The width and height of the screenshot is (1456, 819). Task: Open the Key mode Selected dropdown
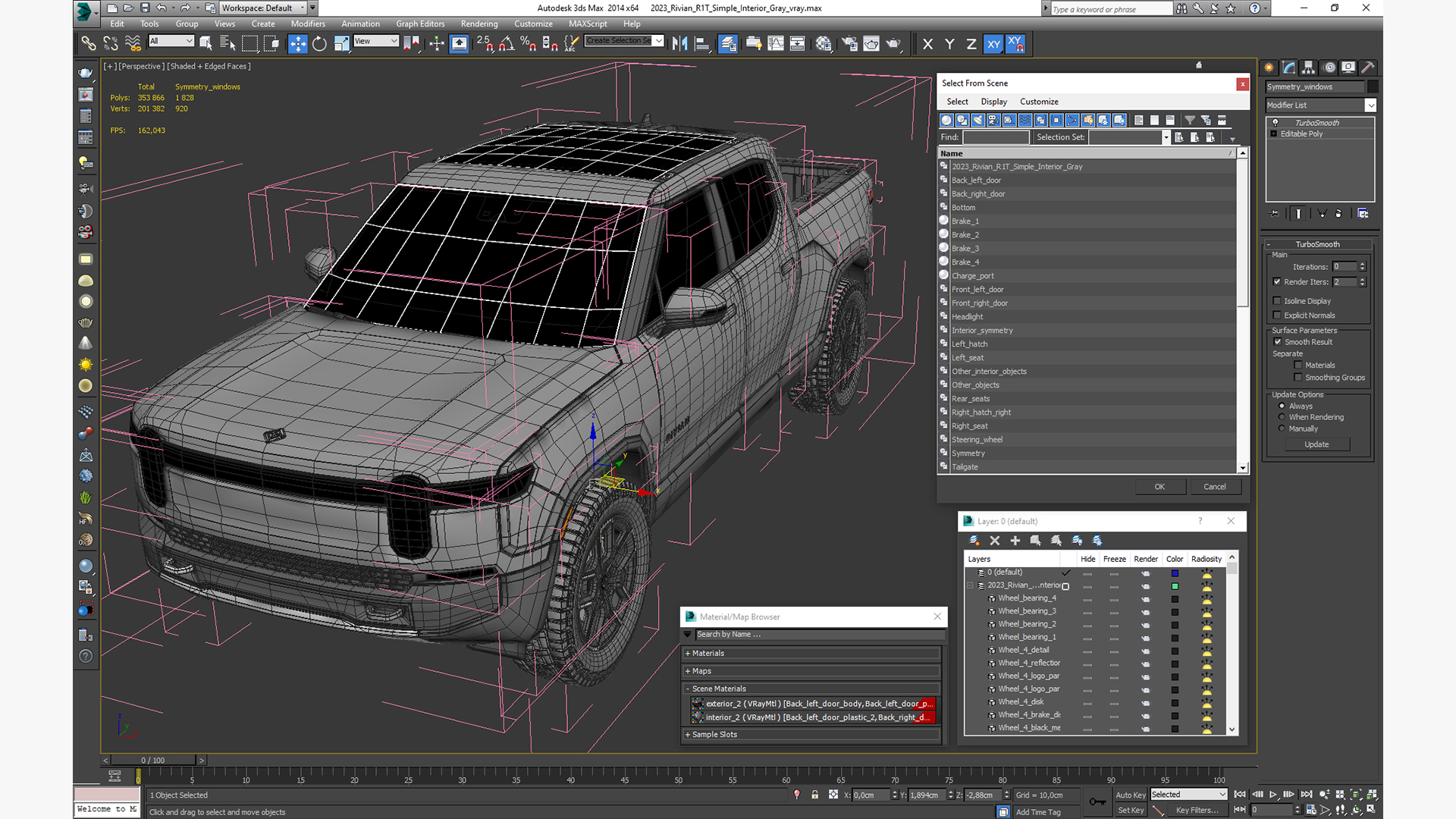1188,795
